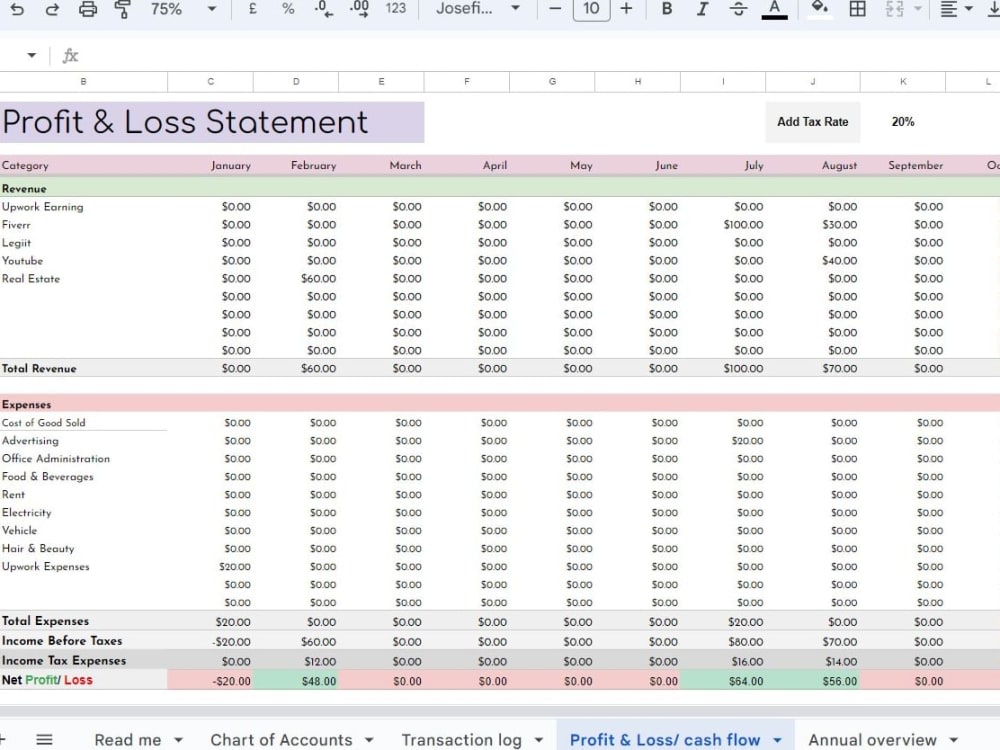Screen dimensions: 1000x750
Task: Switch to Transaction log tab
Action: [x=461, y=740]
